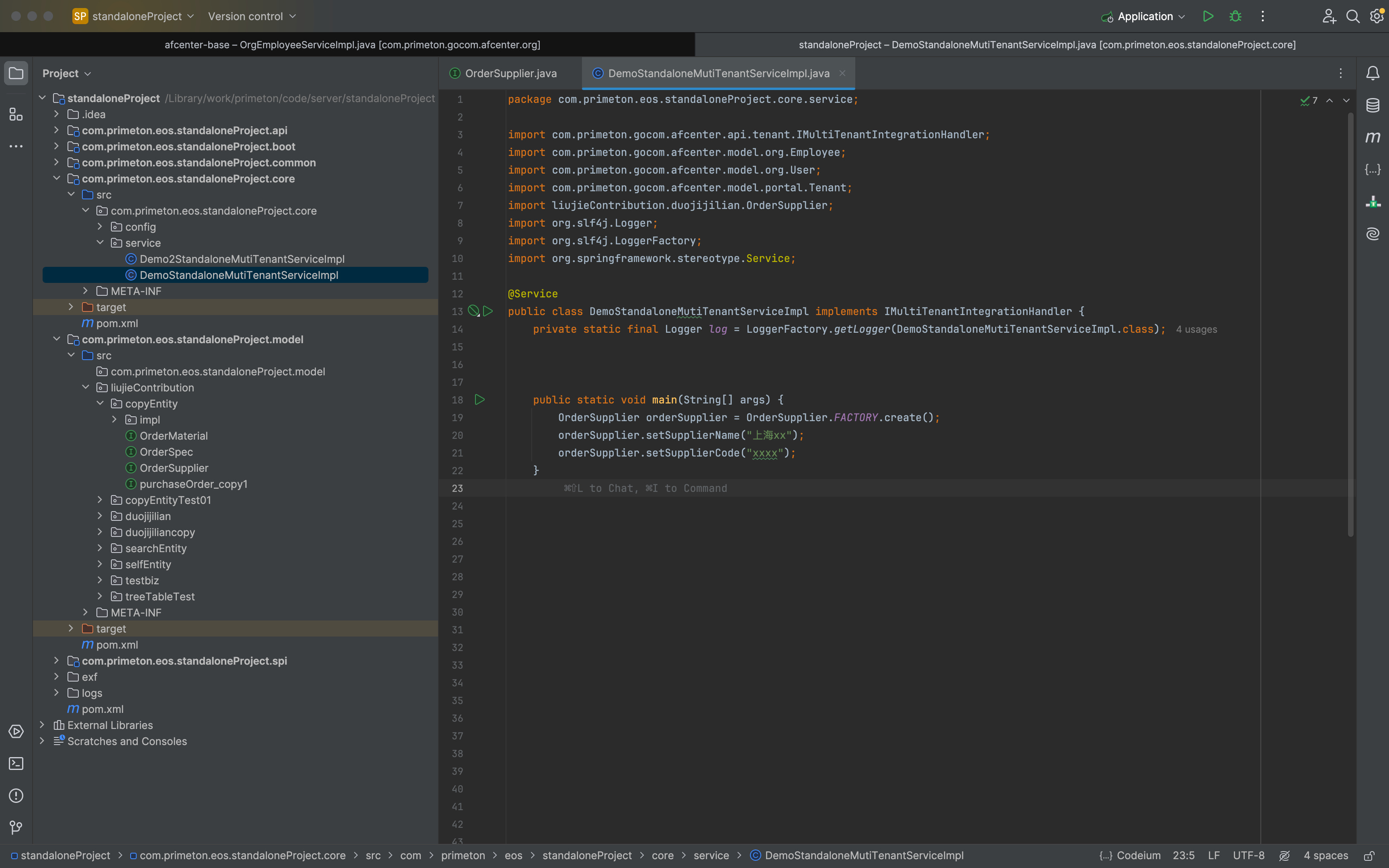
Task: Close DemoStandaloneMutiTenantServiceImpl.java tab
Action: [x=842, y=74]
